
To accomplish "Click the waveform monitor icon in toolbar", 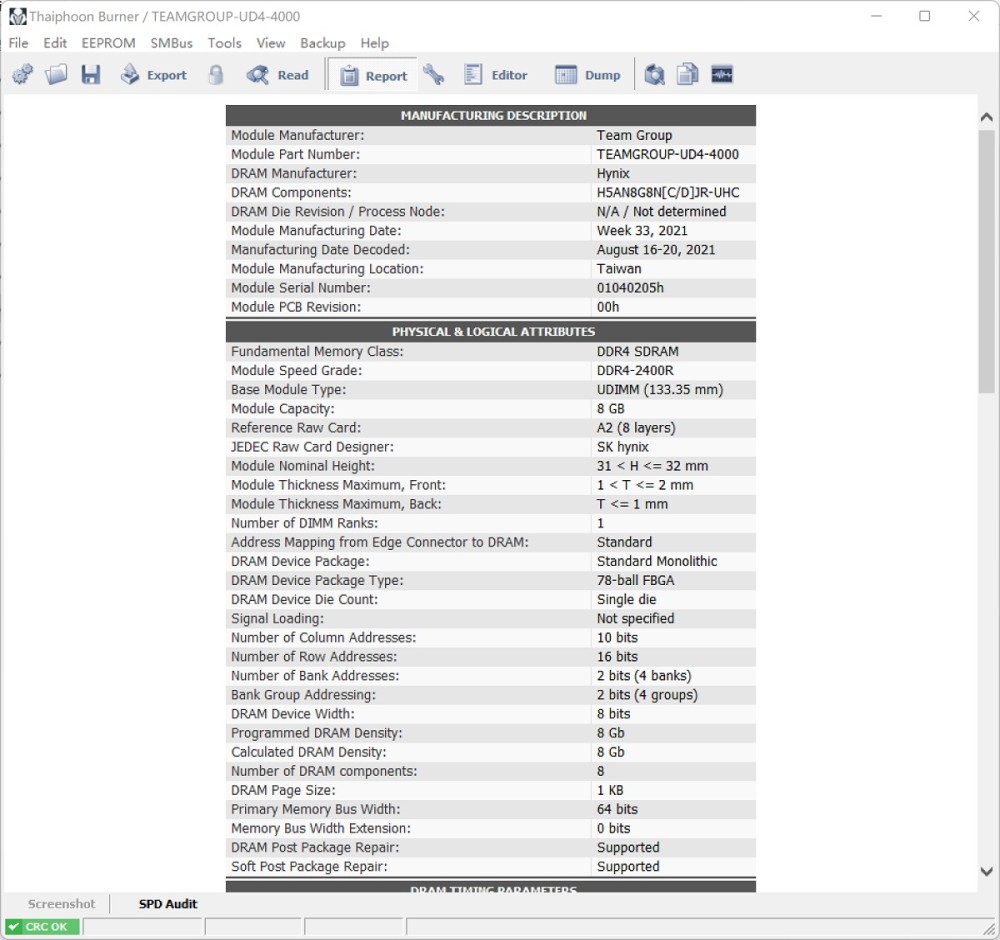I will [722, 75].
